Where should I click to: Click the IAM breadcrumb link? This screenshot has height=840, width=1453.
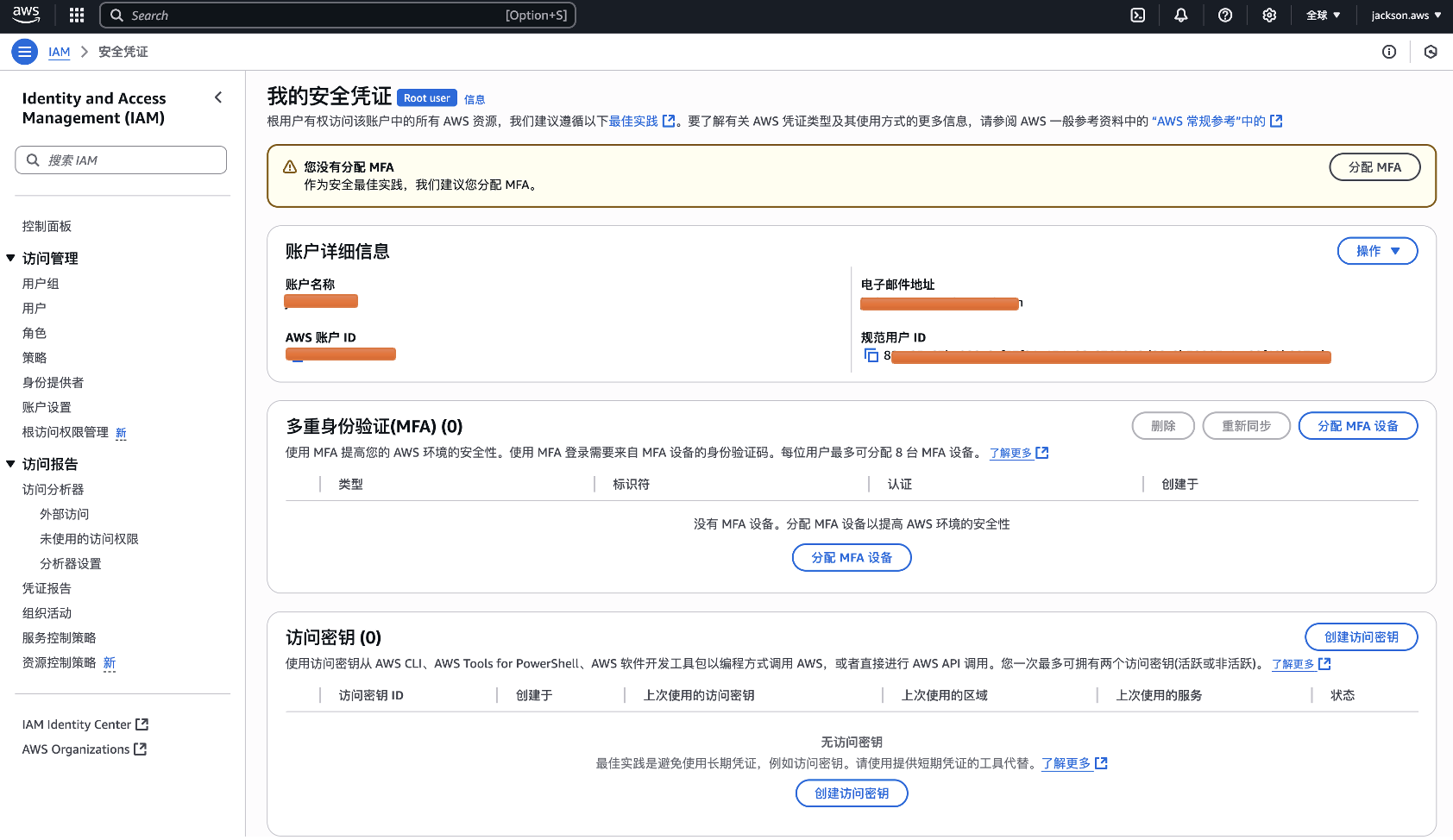tap(60, 52)
